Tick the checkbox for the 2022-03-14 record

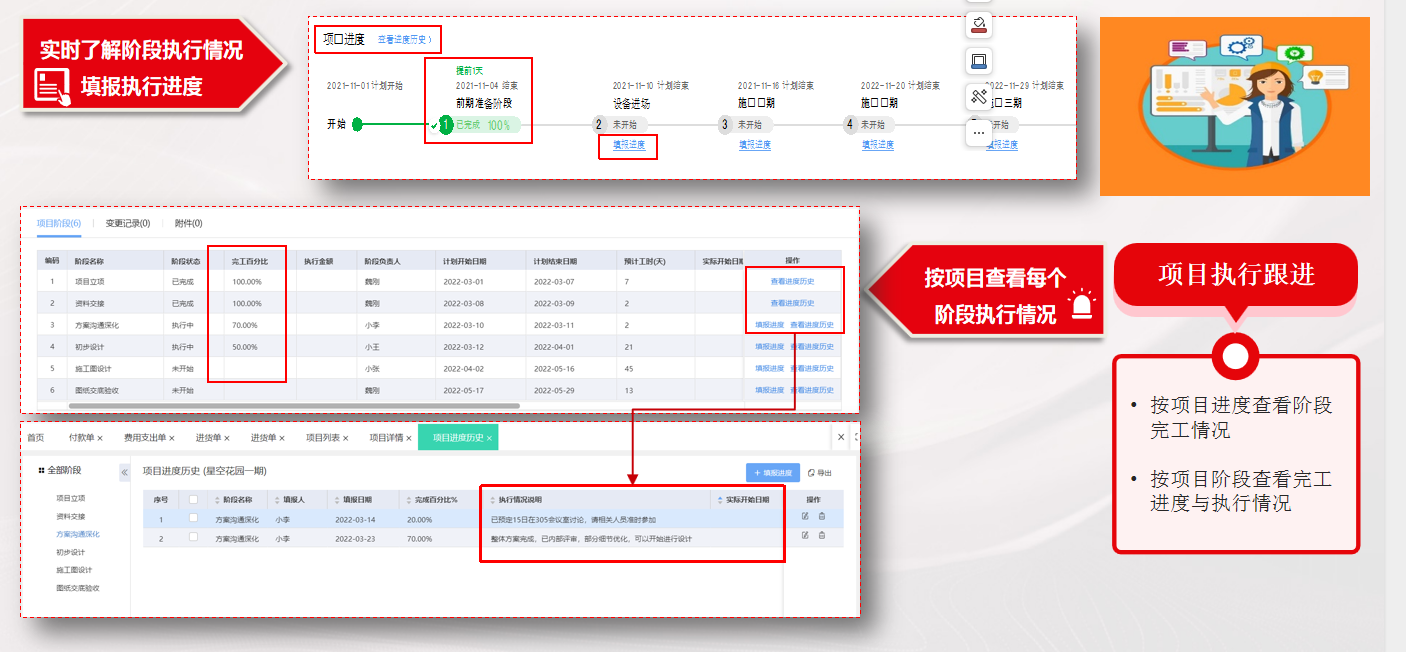point(193,517)
